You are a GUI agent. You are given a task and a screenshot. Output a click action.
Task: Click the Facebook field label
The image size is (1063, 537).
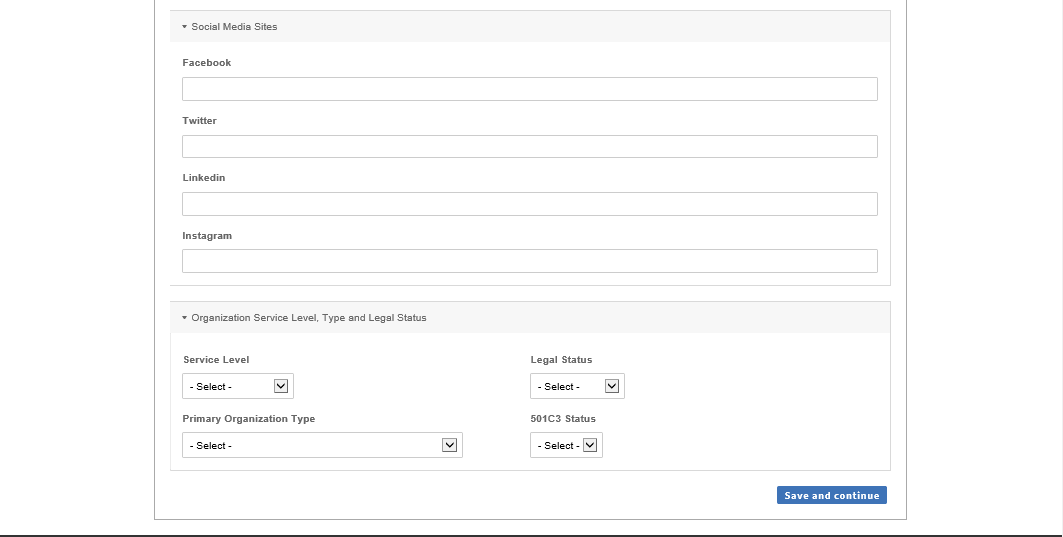pos(206,63)
